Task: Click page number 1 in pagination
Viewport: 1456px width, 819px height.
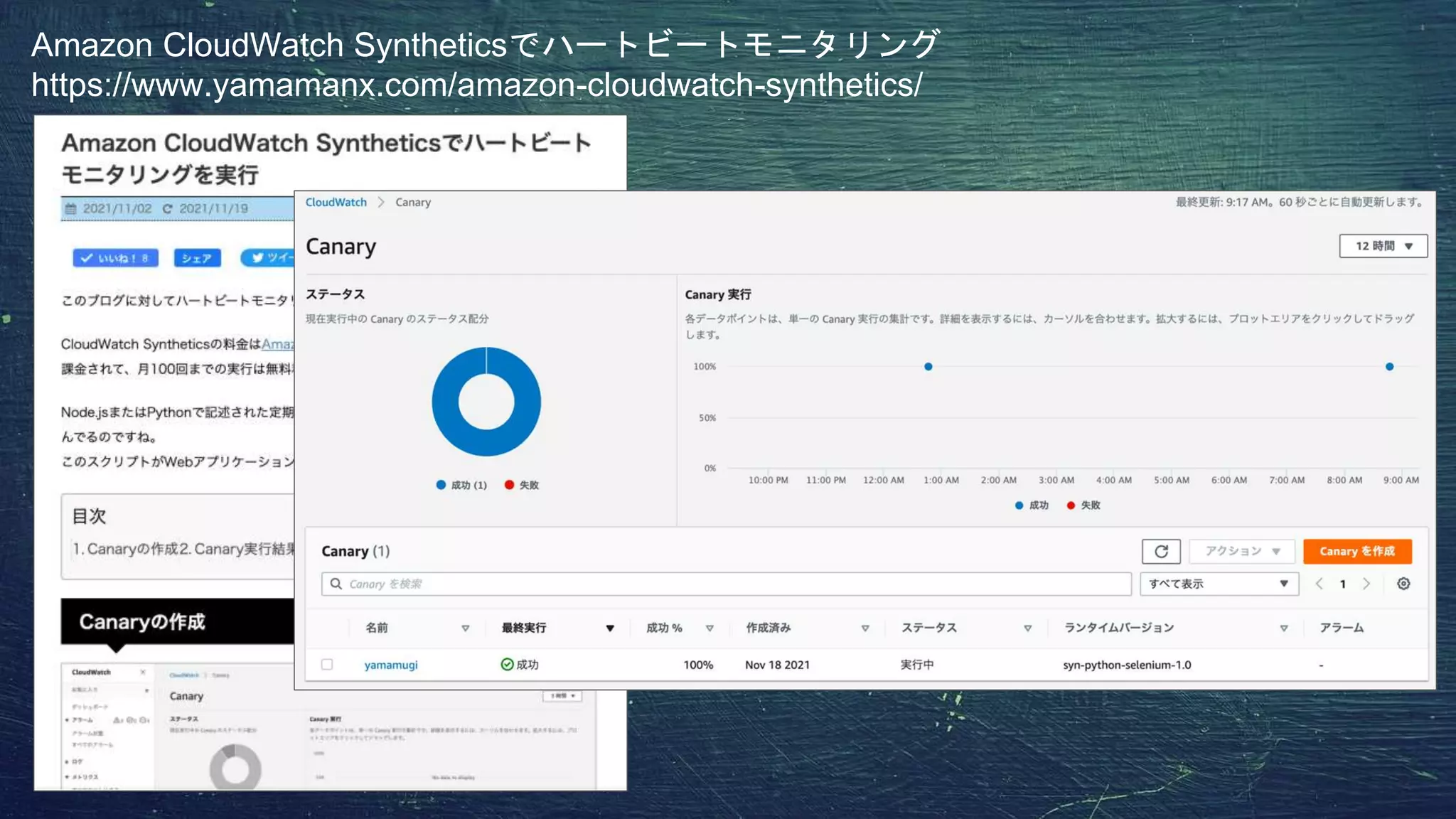Action: coord(1343,584)
